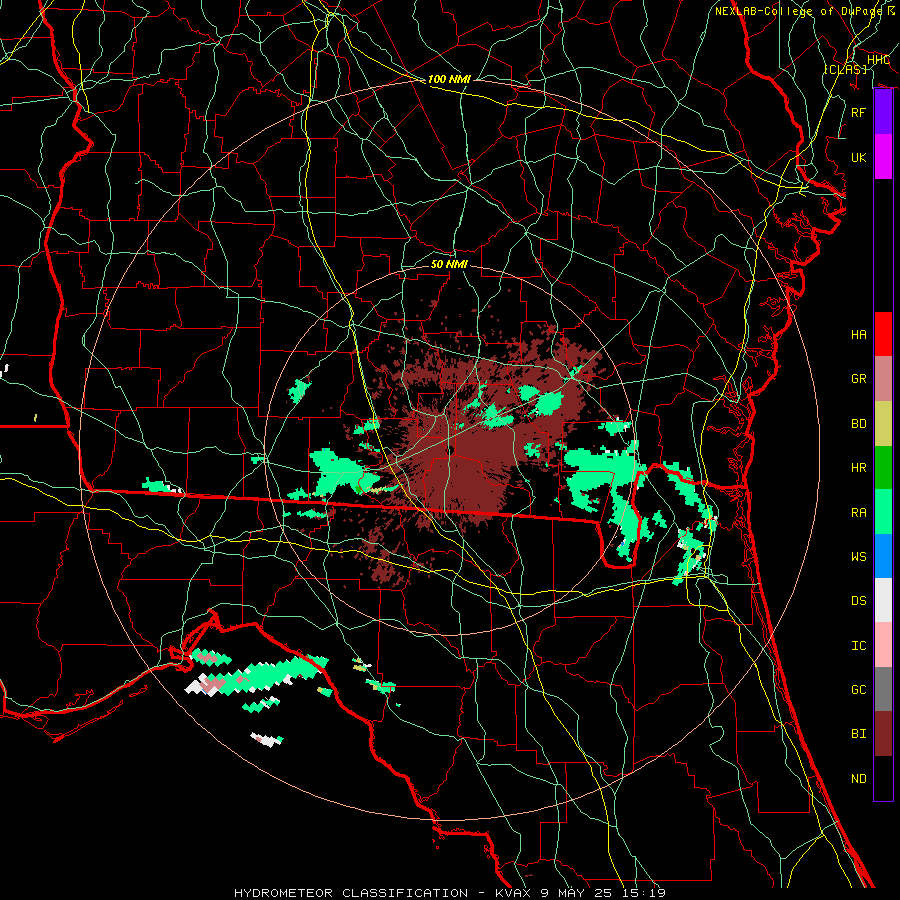Click the BD legend label
Screen dimensions: 900x900
click(x=859, y=424)
